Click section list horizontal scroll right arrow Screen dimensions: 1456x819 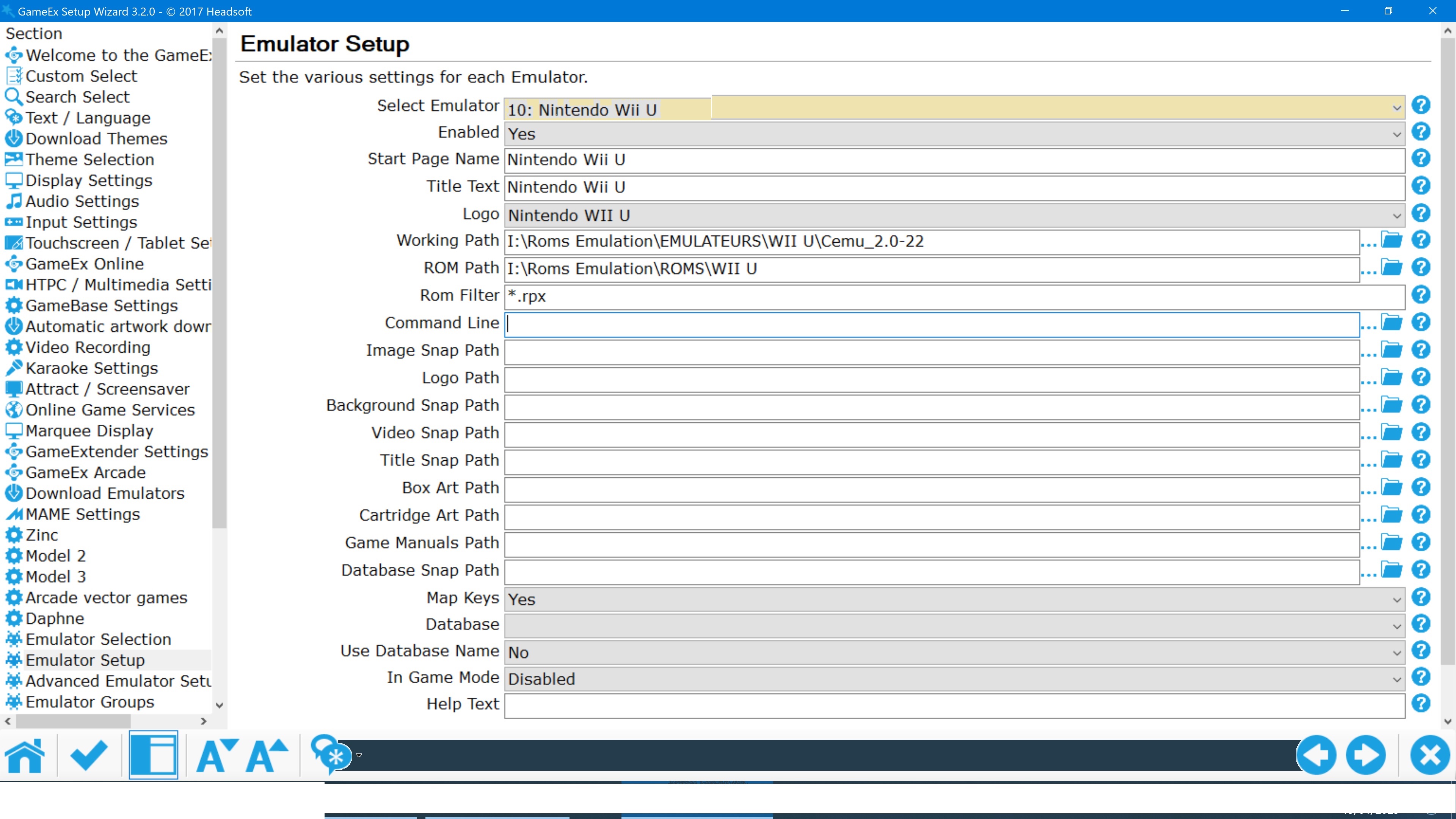[x=204, y=721]
